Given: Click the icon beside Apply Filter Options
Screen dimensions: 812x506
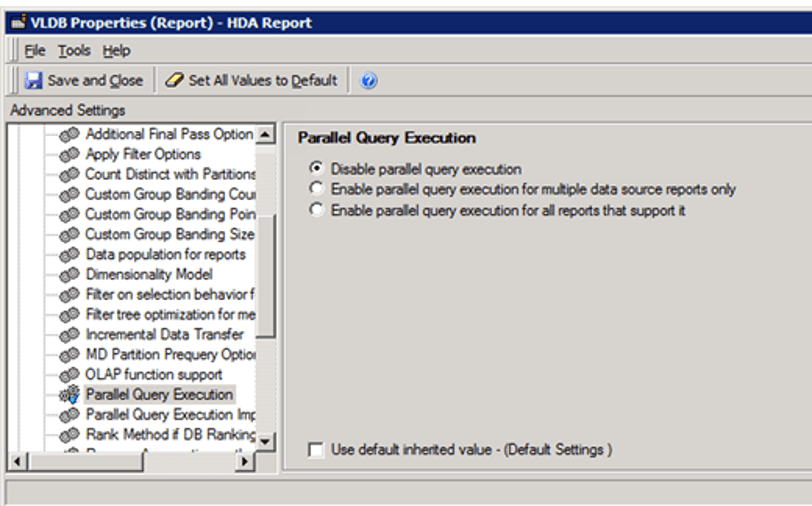Looking at the screenshot, I should tap(70, 155).
